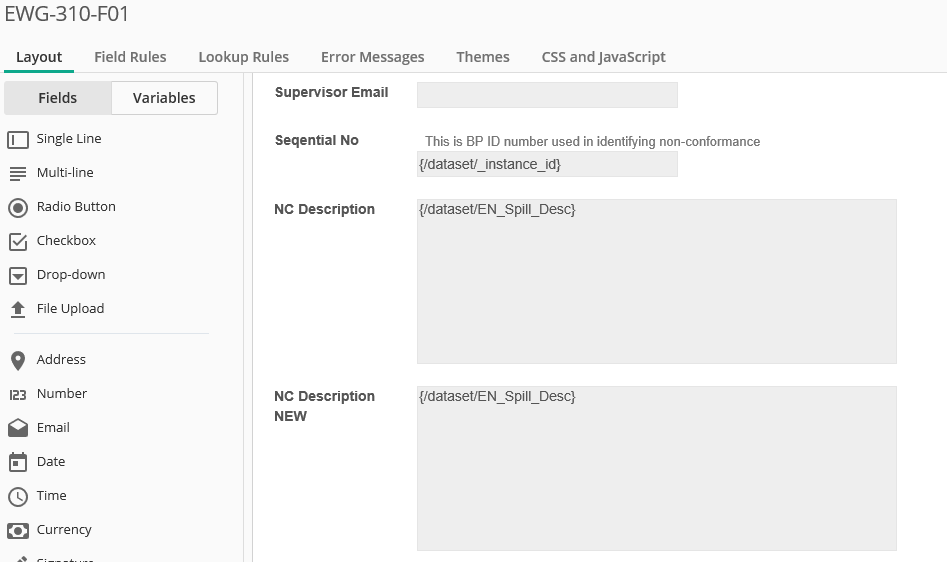Open the Error Messages tab
The image size is (947, 562).
coord(372,57)
